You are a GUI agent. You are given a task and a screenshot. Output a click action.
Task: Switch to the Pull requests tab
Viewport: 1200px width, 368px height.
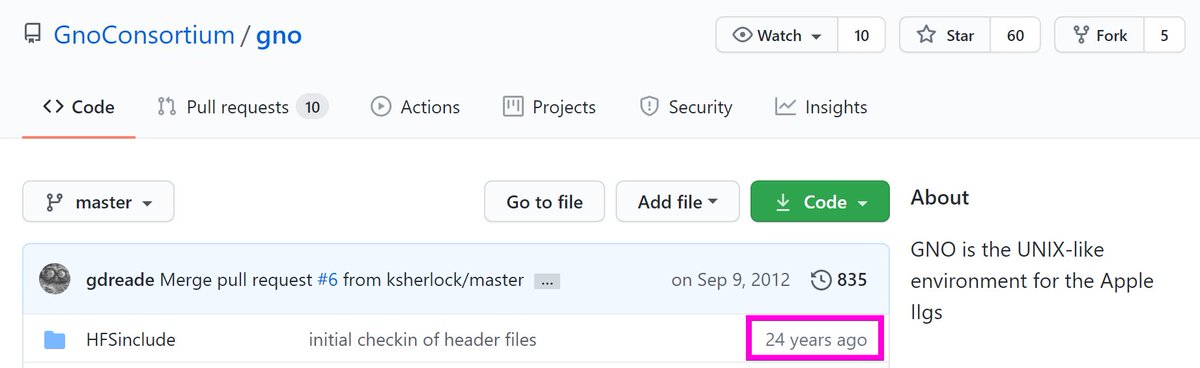pyautogui.click(x=242, y=107)
